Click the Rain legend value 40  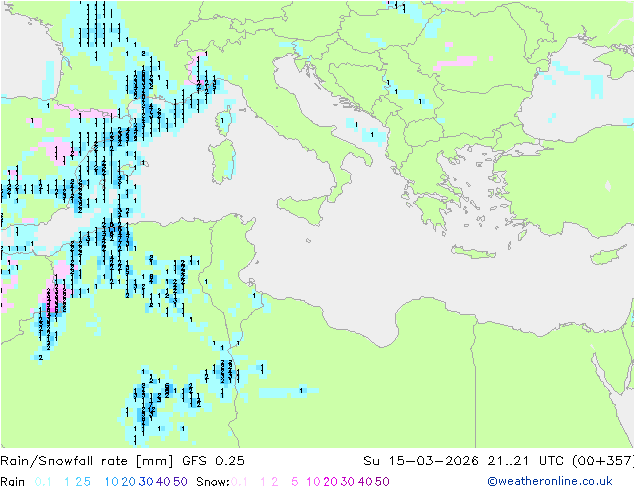point(163,482)
